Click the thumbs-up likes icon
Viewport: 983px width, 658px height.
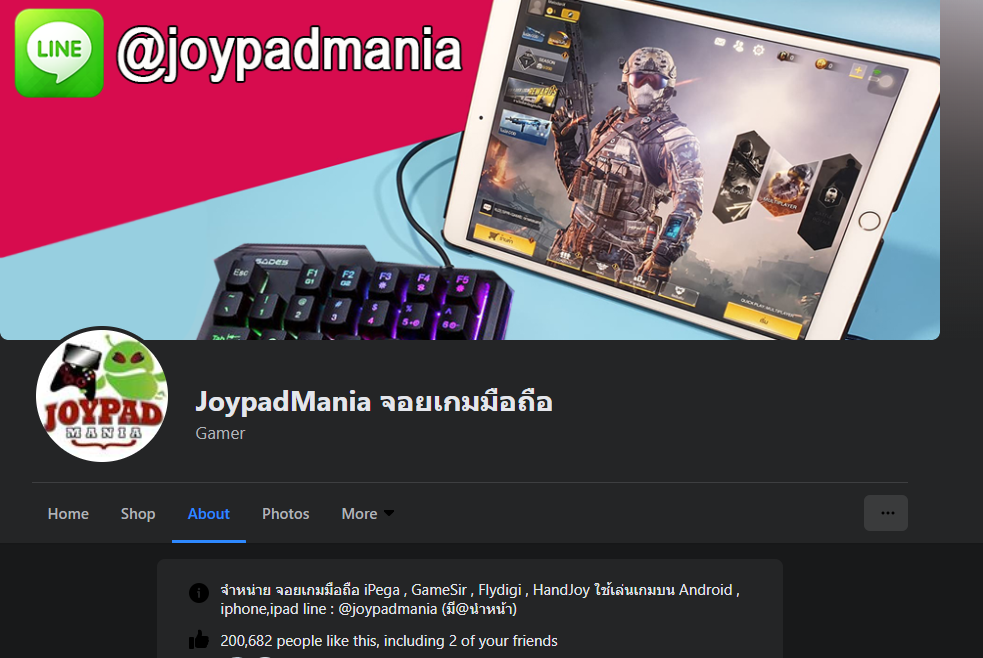(199, 640)
